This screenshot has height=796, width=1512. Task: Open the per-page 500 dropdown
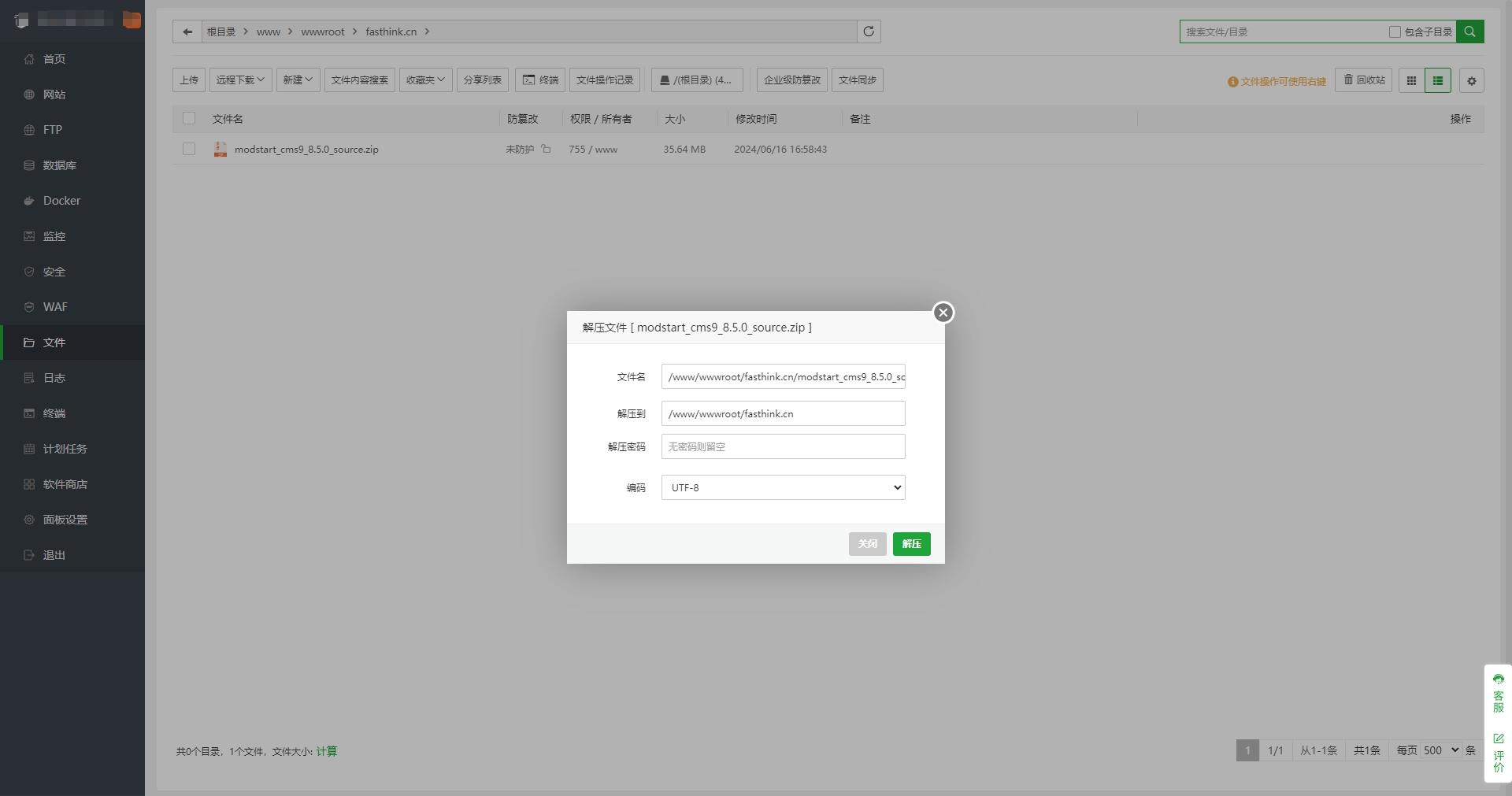1441,750
